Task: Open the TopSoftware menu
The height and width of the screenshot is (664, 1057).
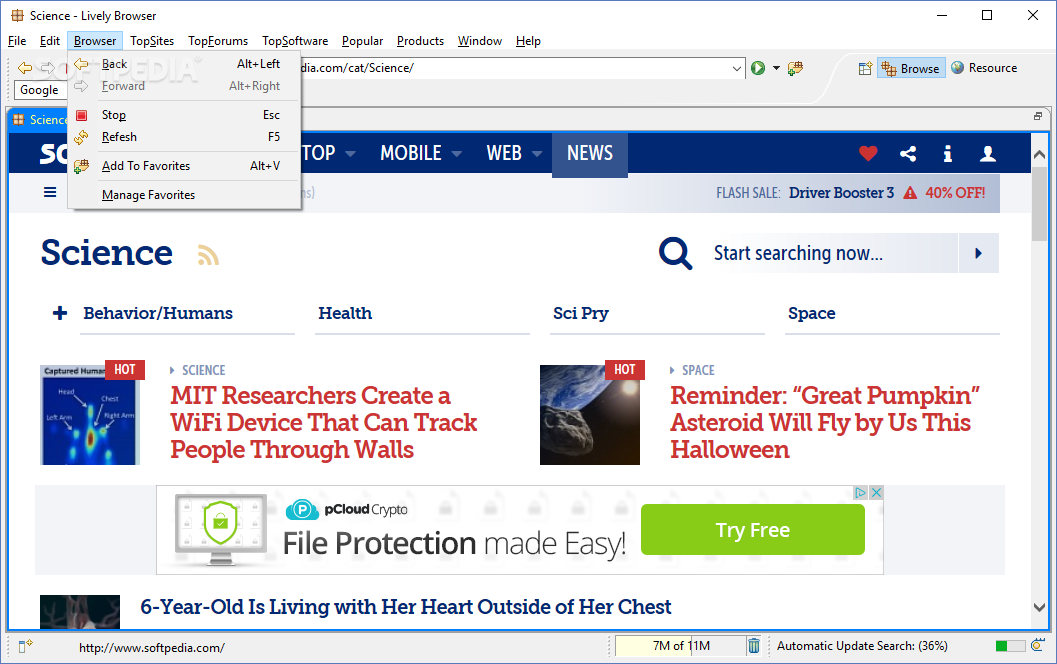Action: (295, 41)
